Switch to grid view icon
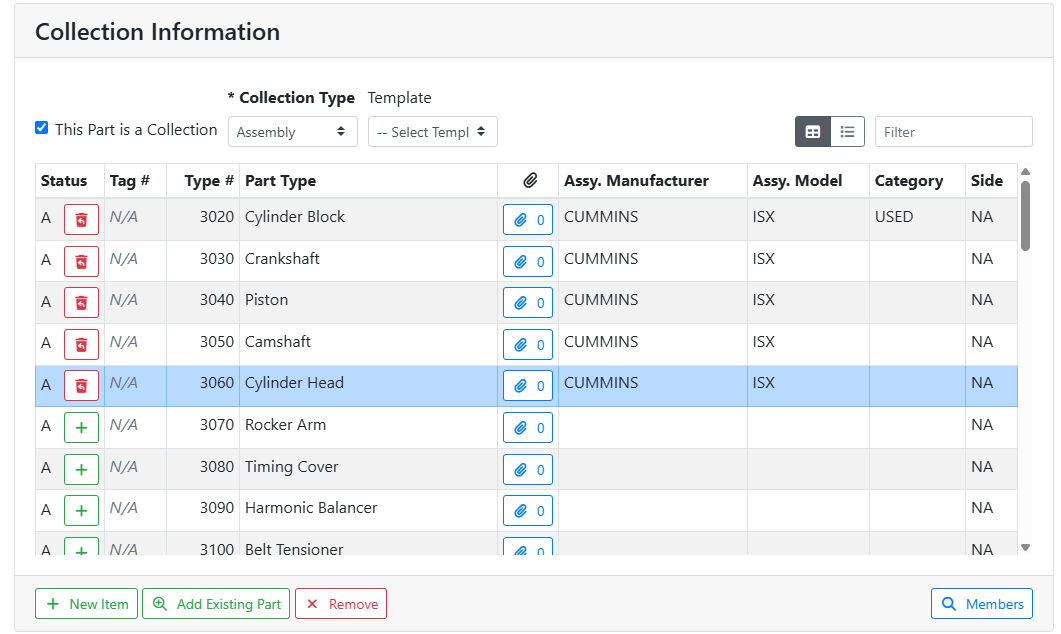The height and width of the screenshot is (634, 1061). [813, 132]
